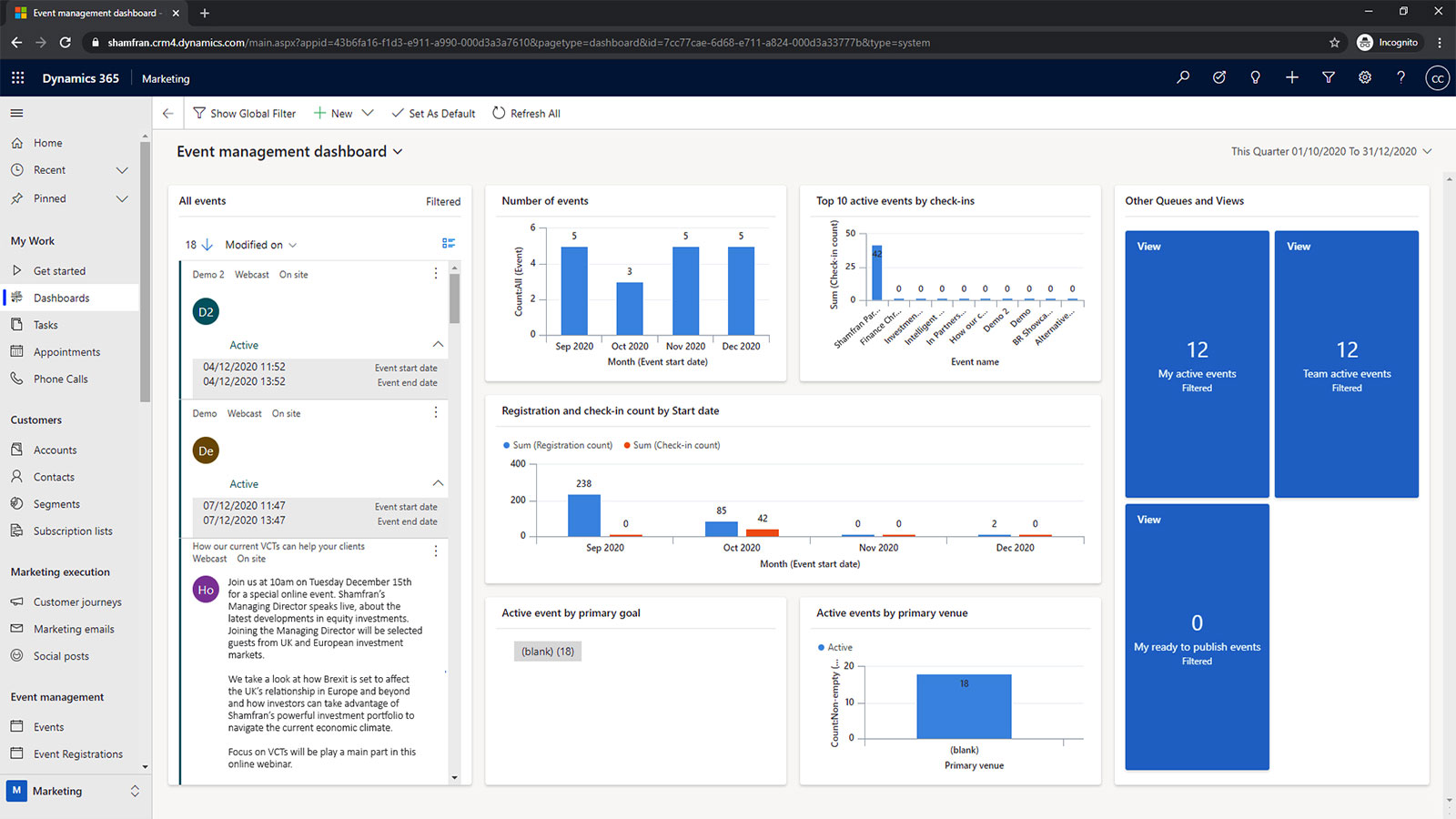Viewport: 1456px width, 819px height.
Task: Open the dashboard selector chevron
Action: (398, 152)
